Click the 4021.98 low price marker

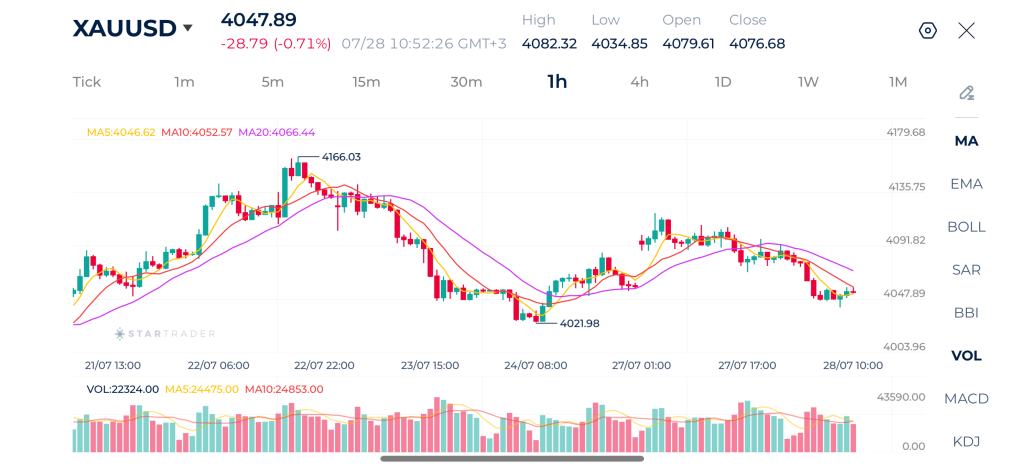(x=579, y=323)
